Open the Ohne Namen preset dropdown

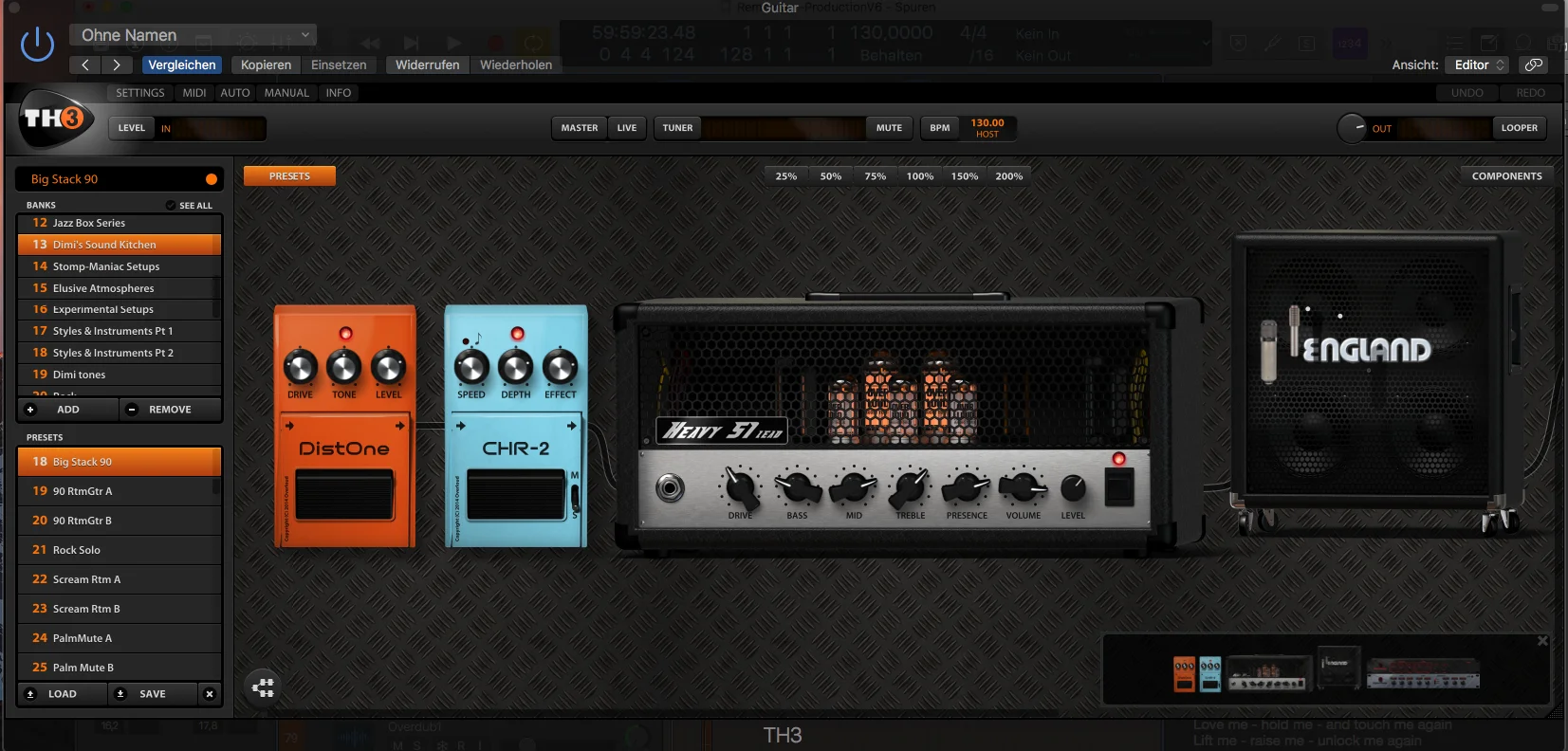194,35
